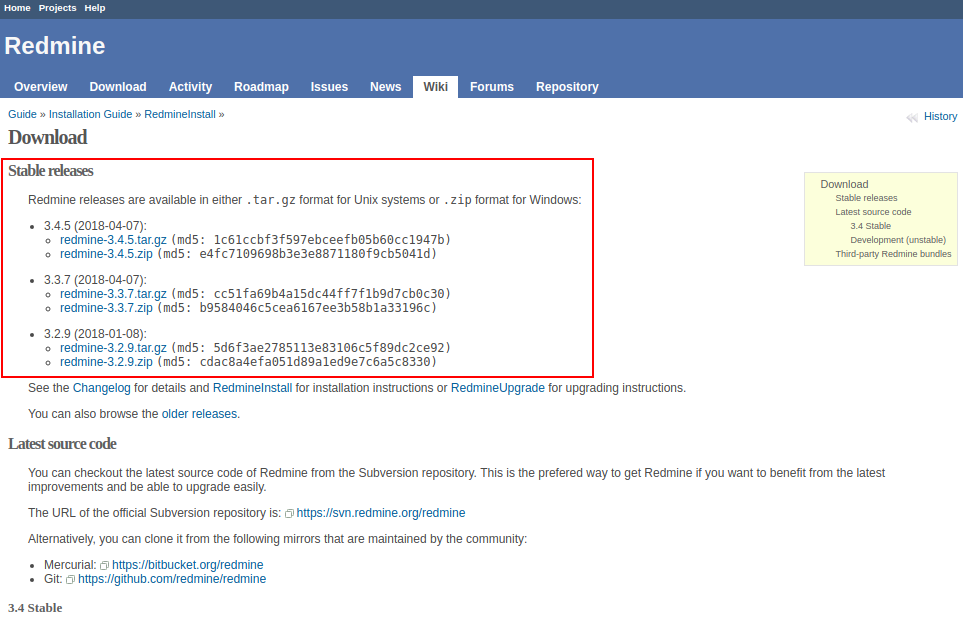Switch to the Overview tab
The height and width of the screenshot is (622, 963).
tap(41, 87)
